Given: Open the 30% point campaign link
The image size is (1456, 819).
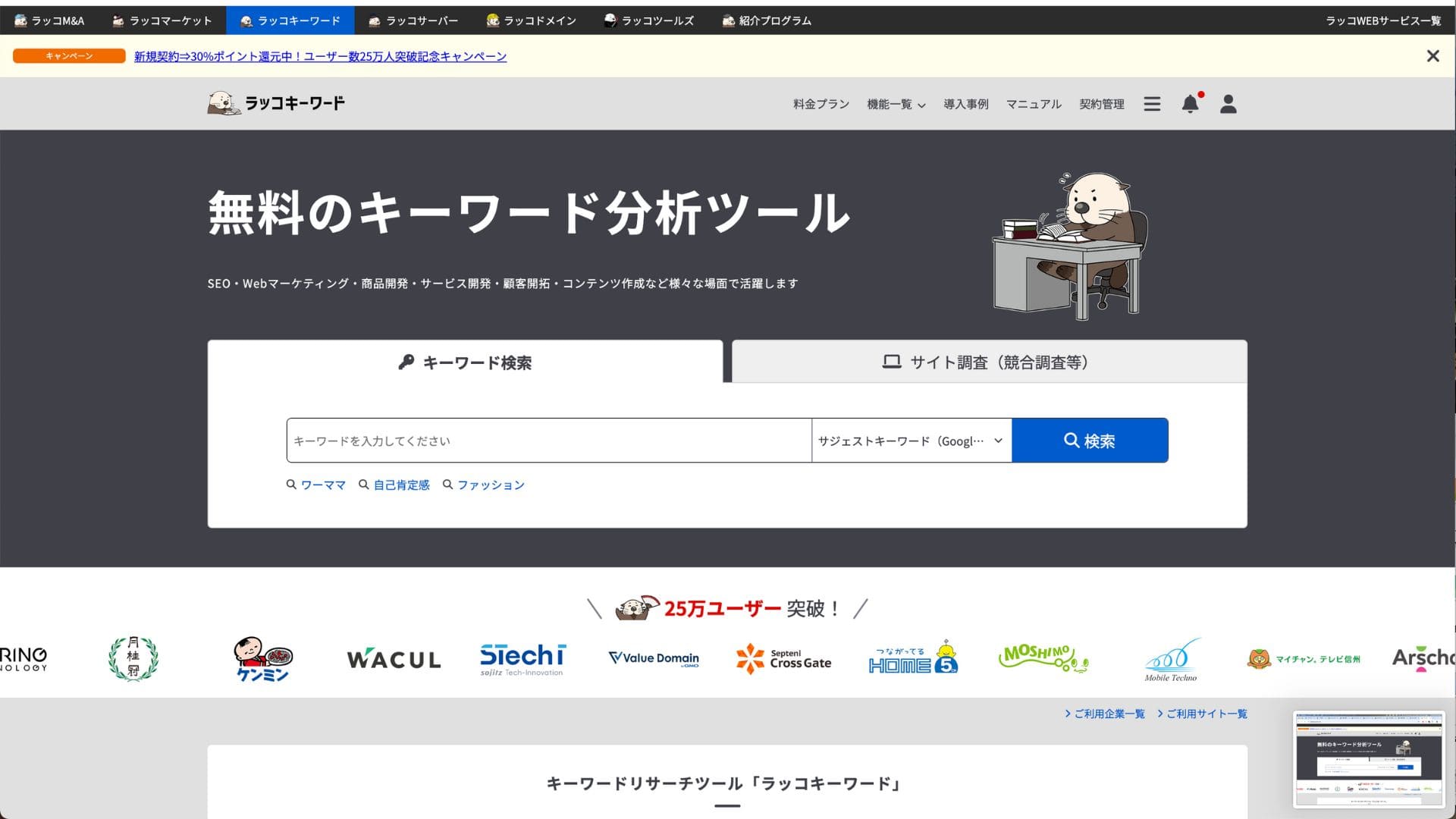Looking at the screenshot, I should 320,56.
